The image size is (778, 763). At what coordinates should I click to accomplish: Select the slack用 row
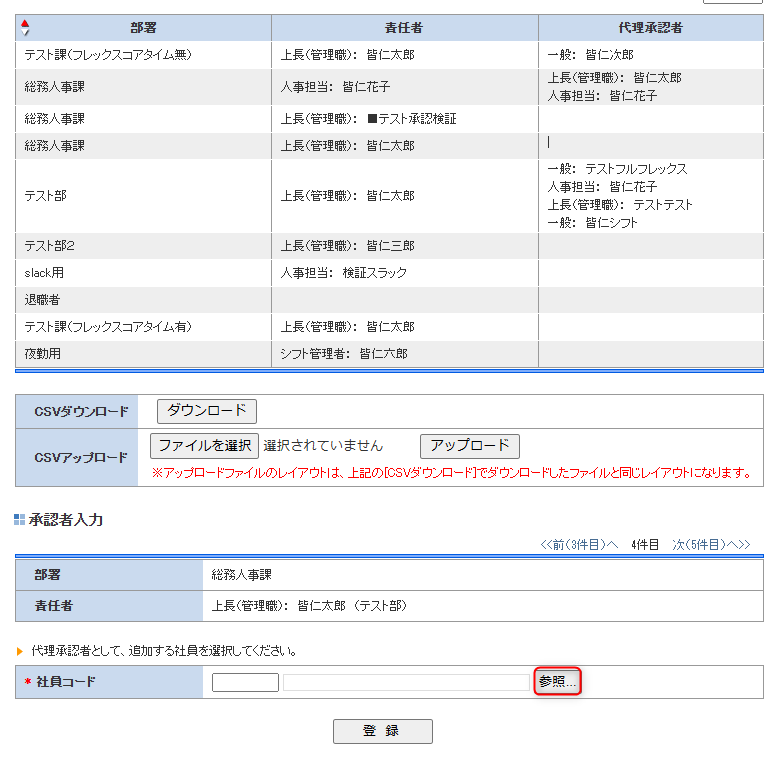[389, 273]
